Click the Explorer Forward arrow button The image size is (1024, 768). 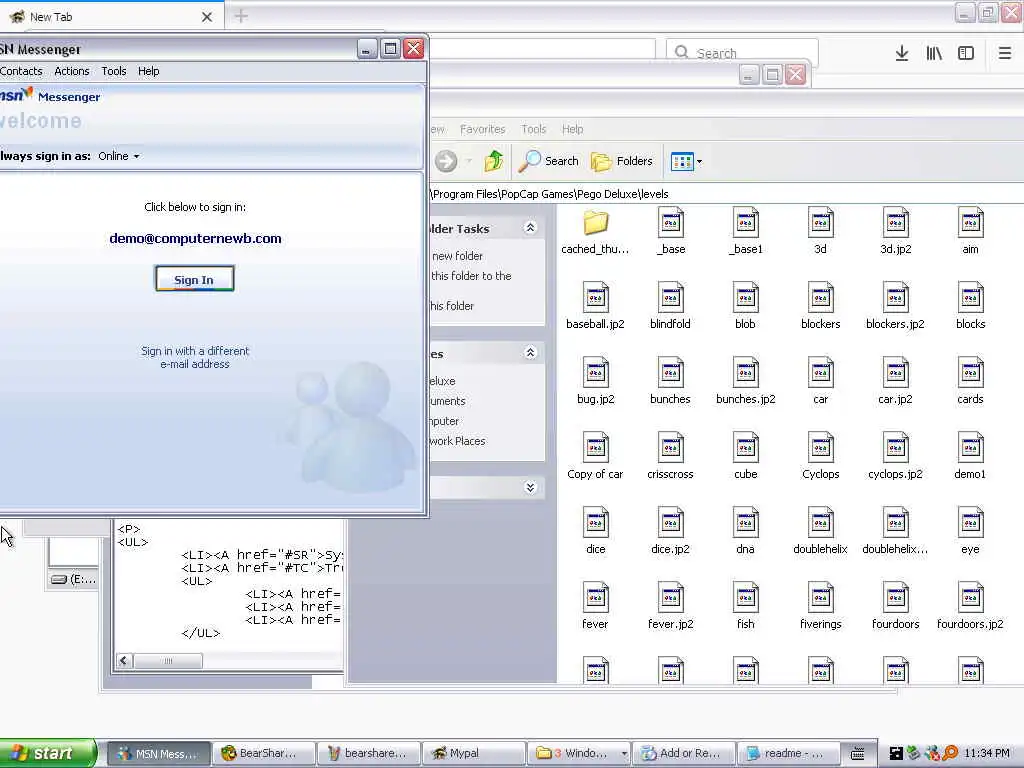446,161
